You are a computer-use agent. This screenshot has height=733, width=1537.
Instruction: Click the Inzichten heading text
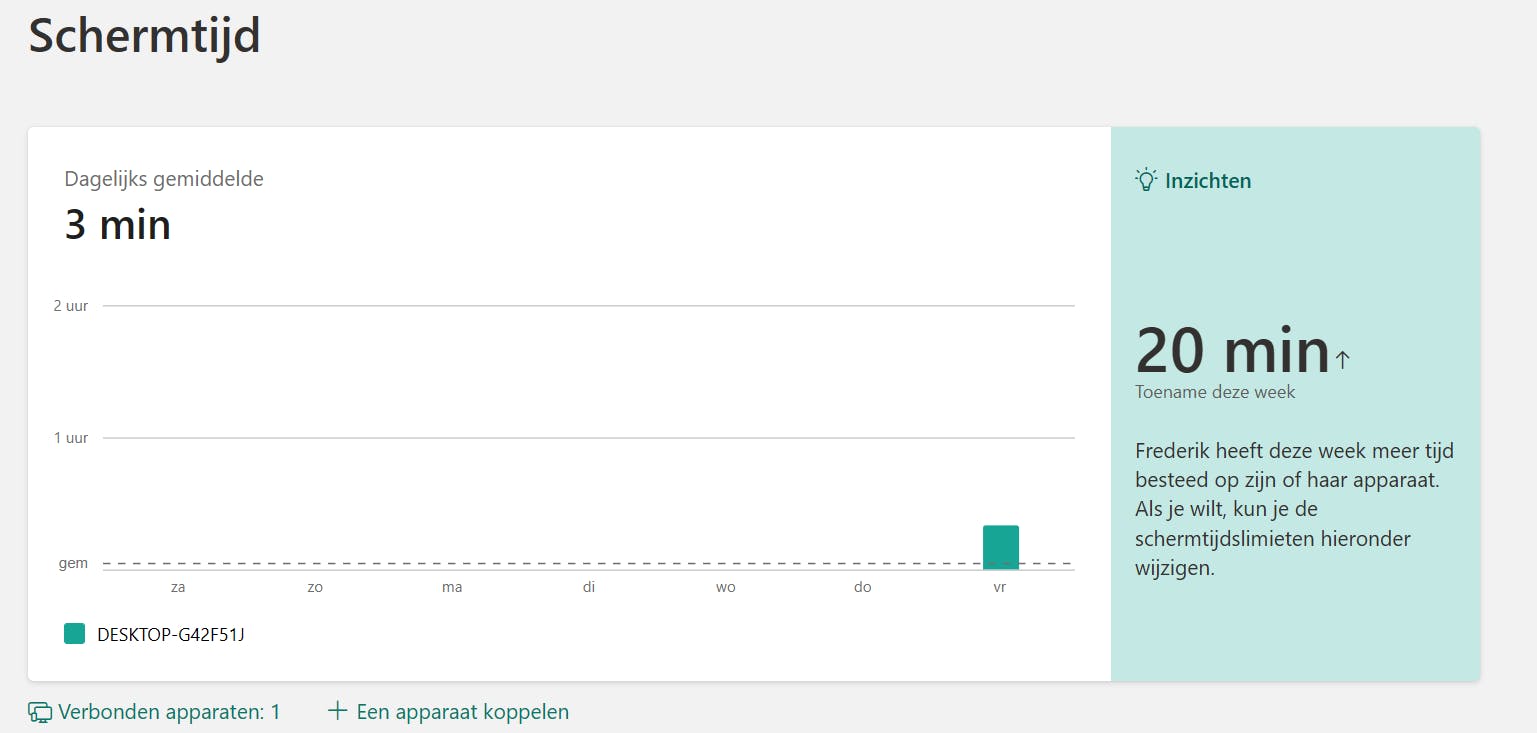1208,181
